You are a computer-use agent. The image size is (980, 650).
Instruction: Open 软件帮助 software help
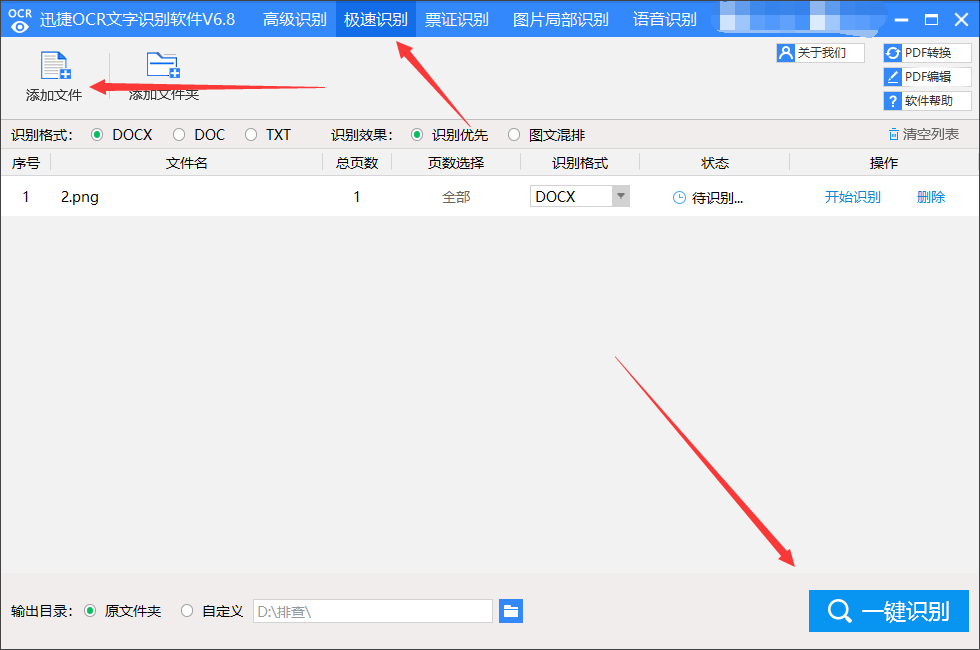click(x=928, y=101)
